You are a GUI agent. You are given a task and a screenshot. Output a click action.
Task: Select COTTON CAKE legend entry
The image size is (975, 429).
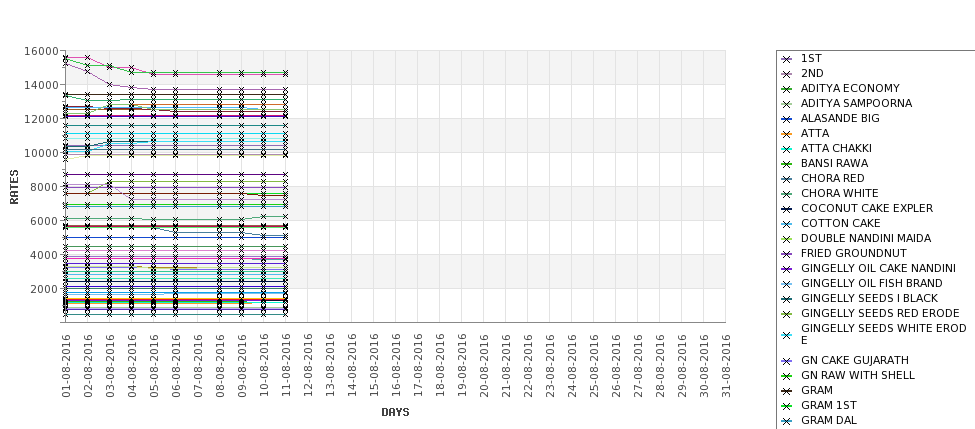coord(841,223)
